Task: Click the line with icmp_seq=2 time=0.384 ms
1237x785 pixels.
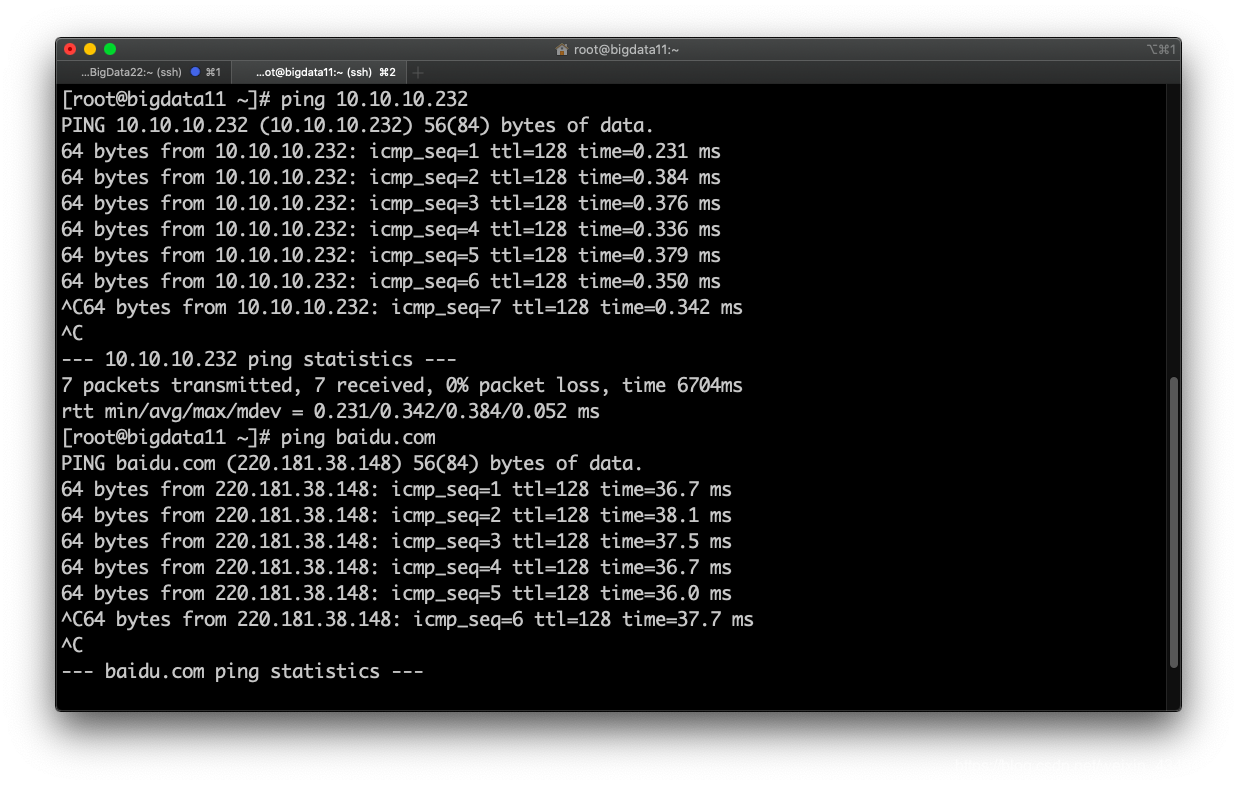Action: [x=391, y=178]
